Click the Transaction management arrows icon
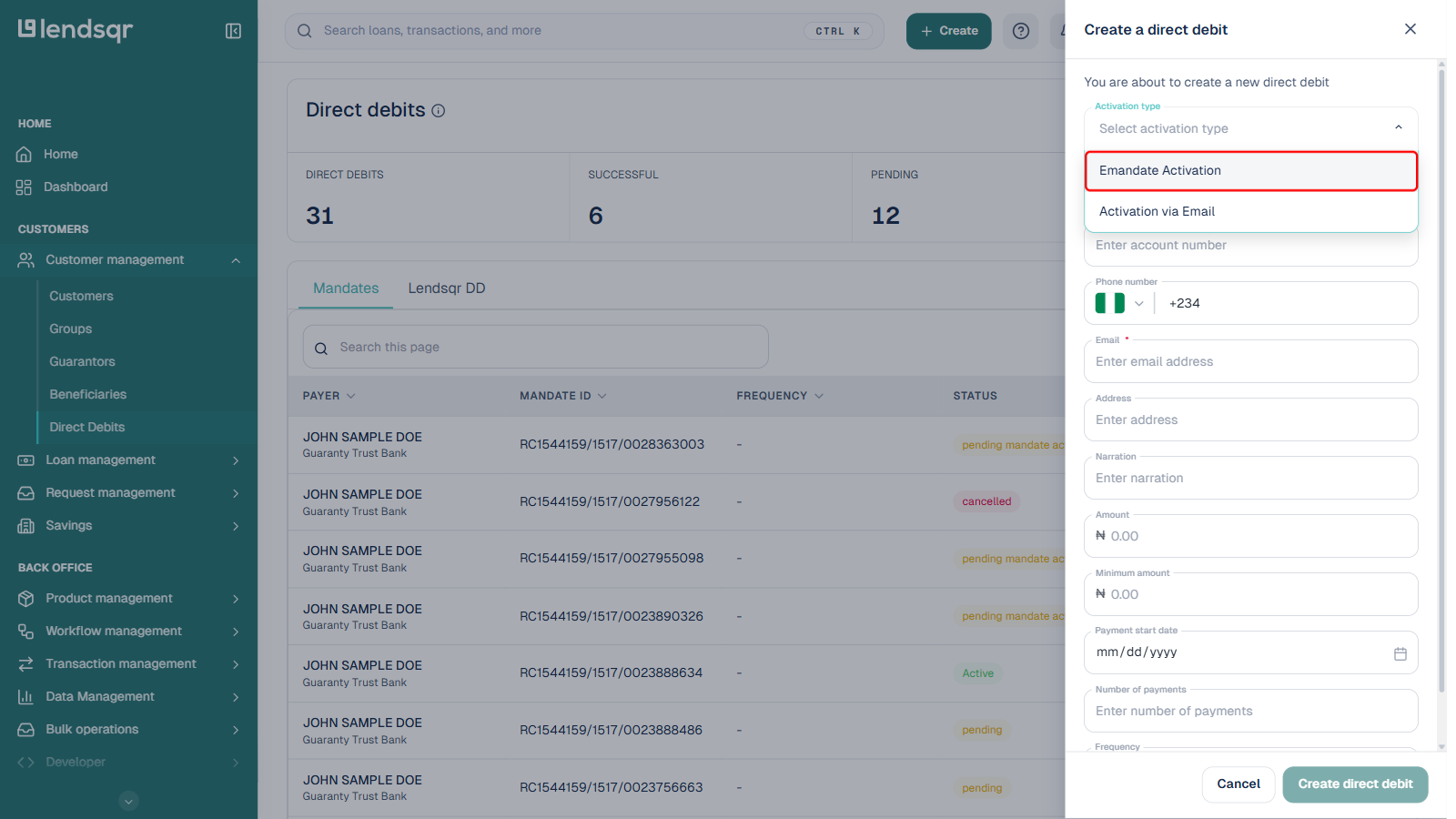This screenshot has height=819, width=1456. (x=25, y=664)
